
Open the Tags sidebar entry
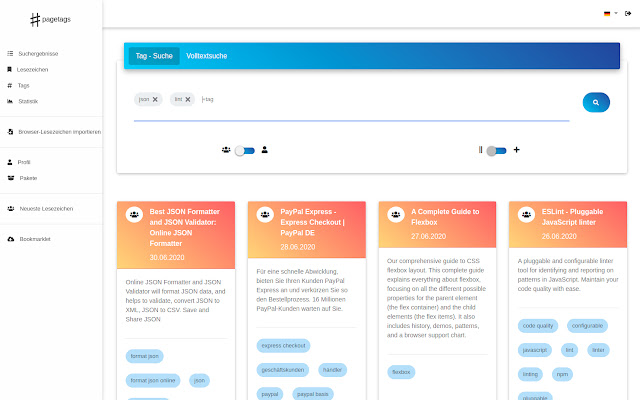tap(23, 85)
